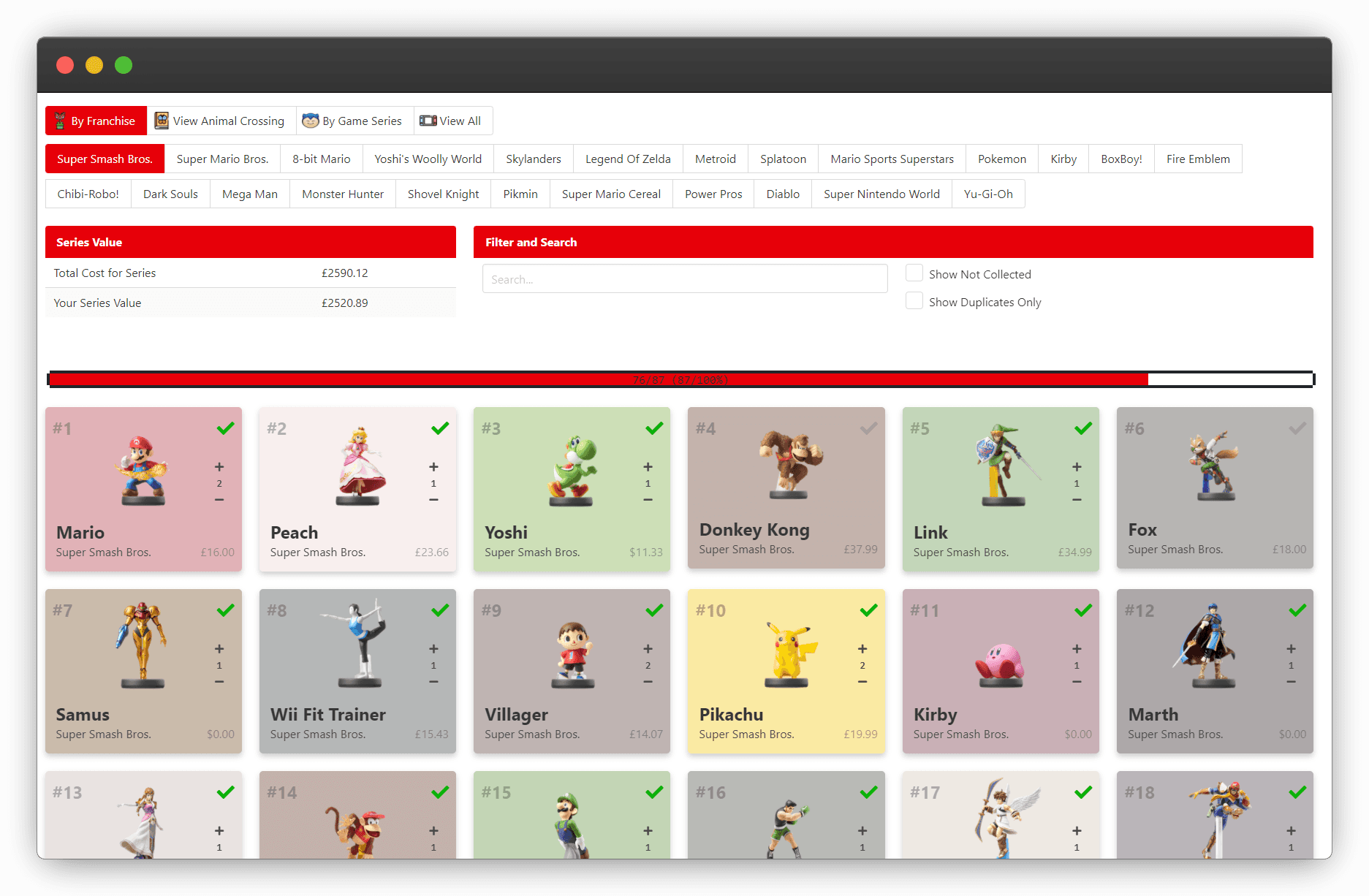Choose the Fire Emblem franchise
Image resolution: width=1369 pixels, height=896 pixels.
(x=1198, y=159)
